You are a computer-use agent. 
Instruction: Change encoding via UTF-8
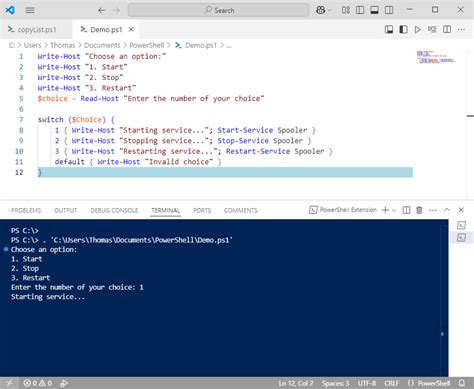coord(367,383)
